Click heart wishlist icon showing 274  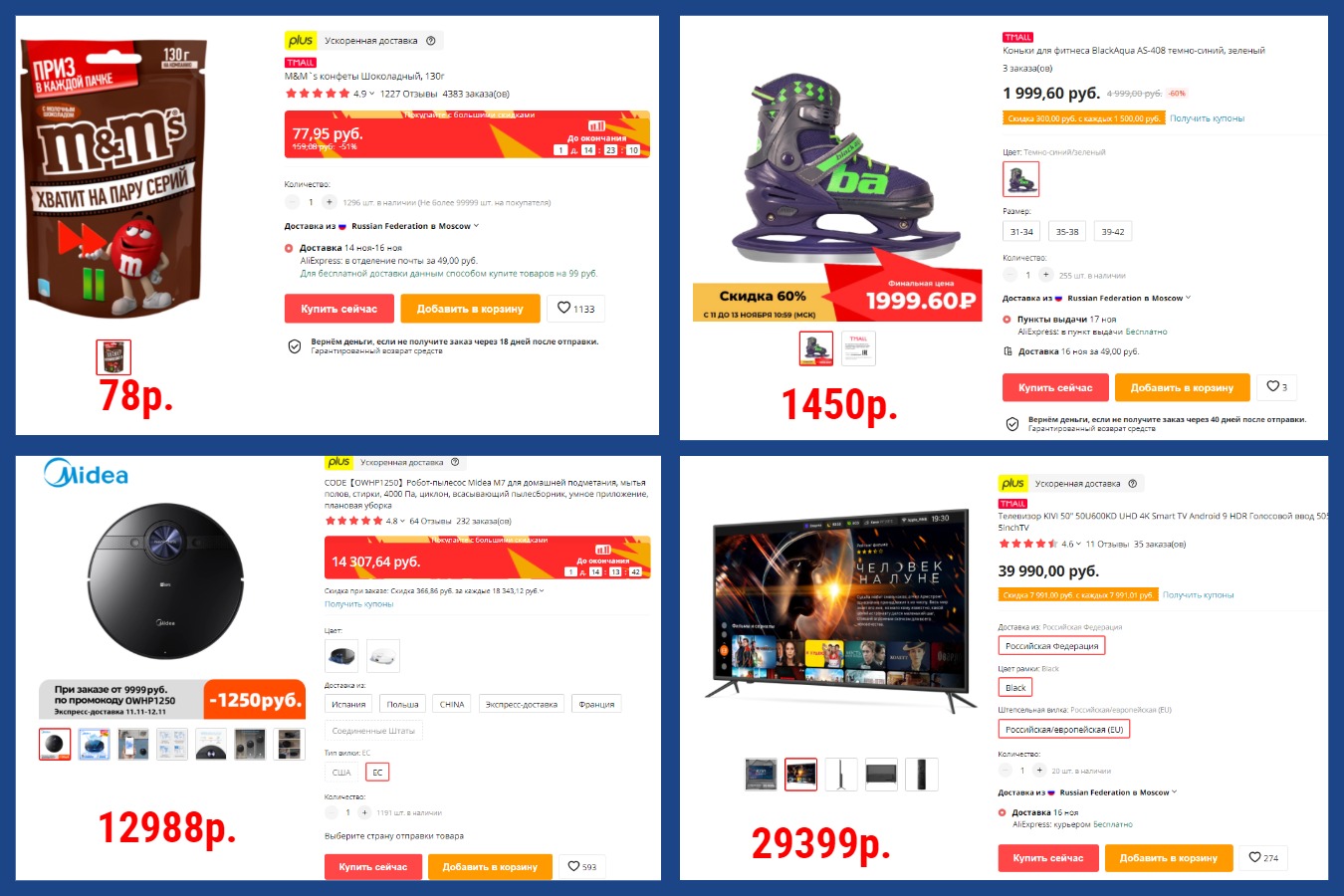click(1263, 857)
